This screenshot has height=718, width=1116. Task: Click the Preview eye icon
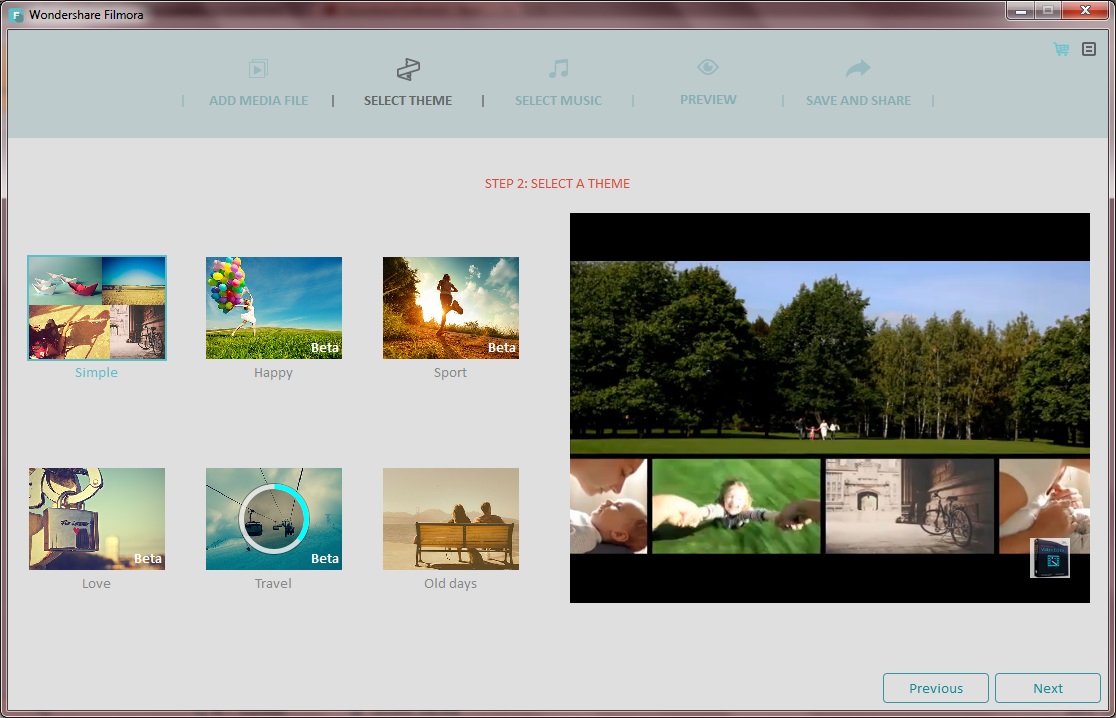tap(707, 68)
